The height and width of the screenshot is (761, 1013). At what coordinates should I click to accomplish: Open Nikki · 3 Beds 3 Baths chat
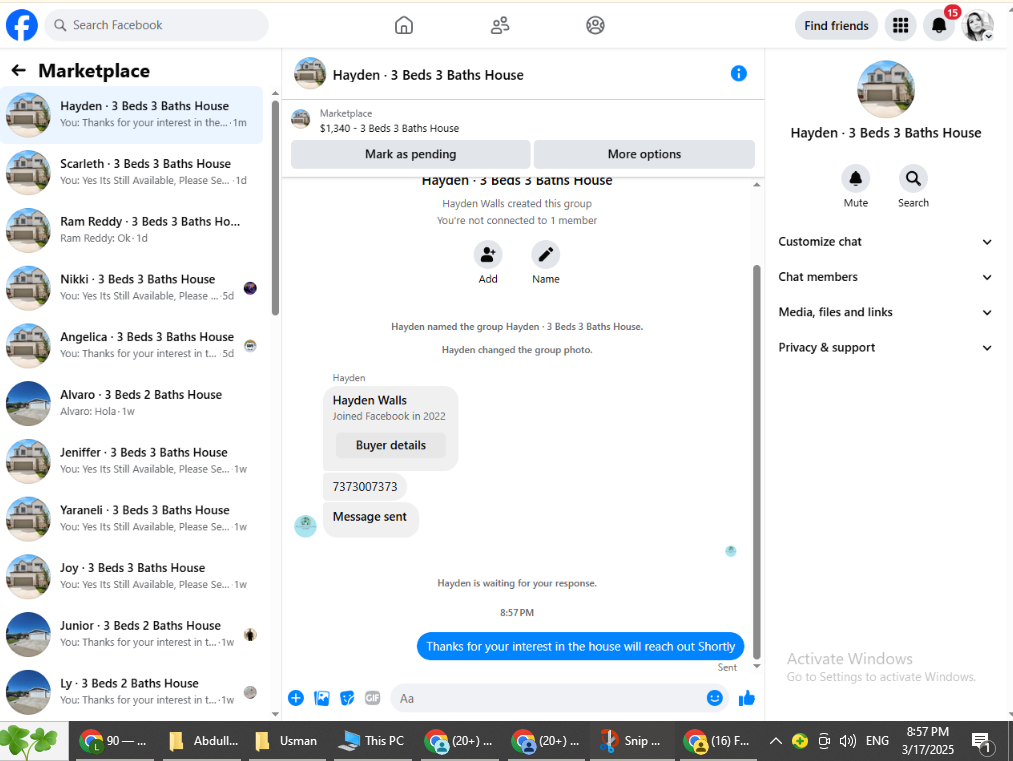[x=132, y=287]
